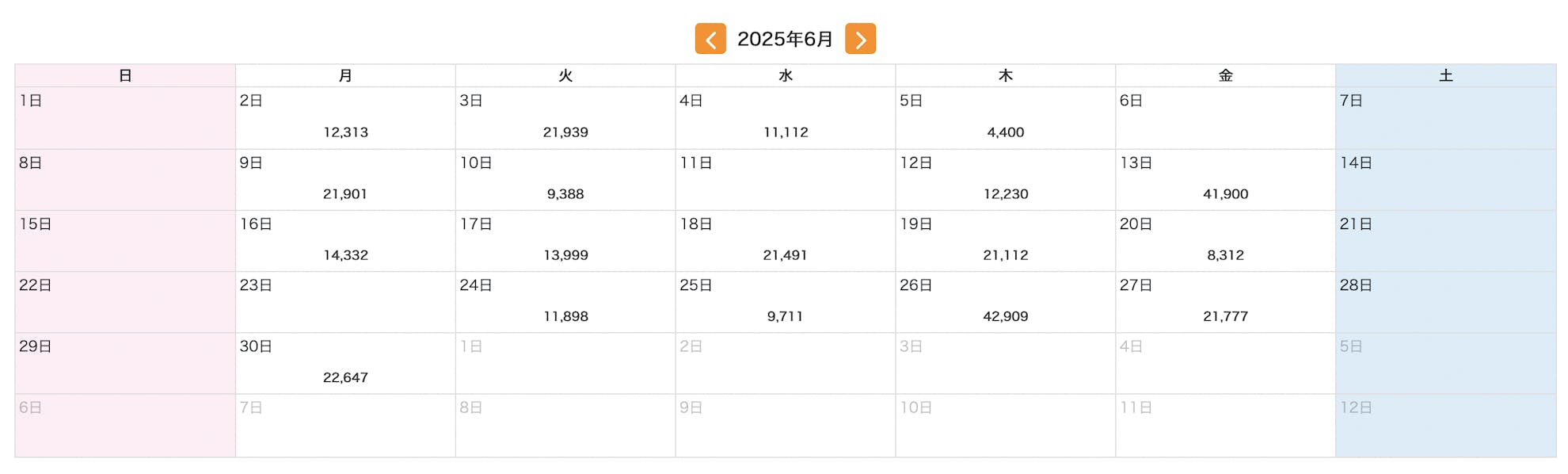Go to next month with right arrow
The image size is (1568, 474).
(860, 39)
